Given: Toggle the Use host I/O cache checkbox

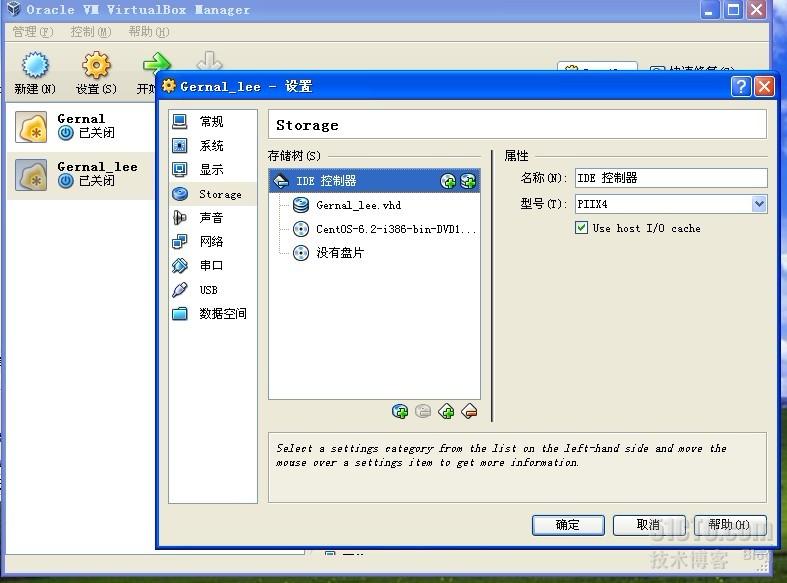Looking at the screenshot, I should tap(581, 228).
